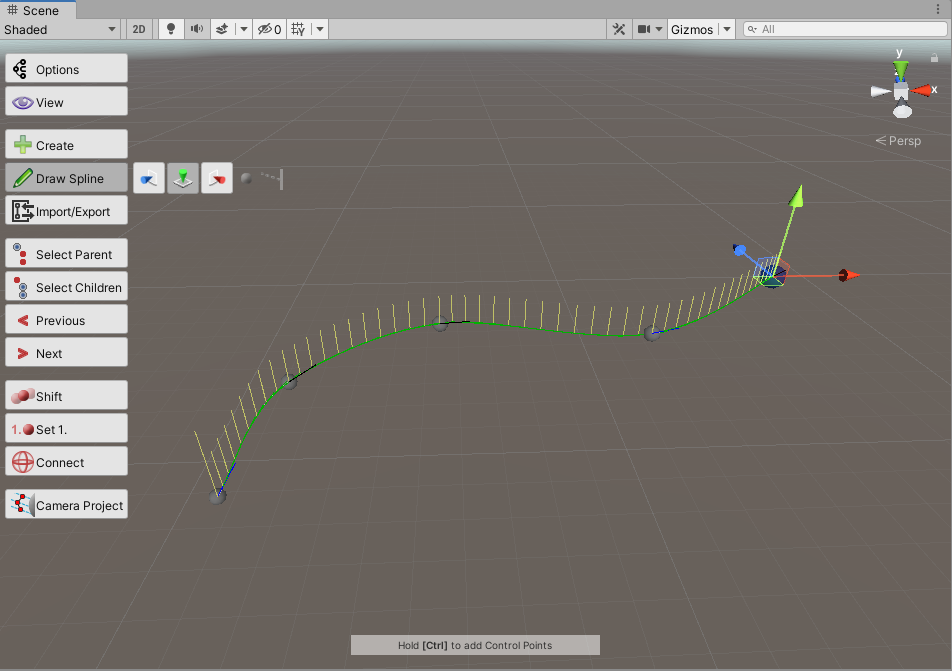Click the Shift control point button
952x671 pixels.
click(66, 395)
